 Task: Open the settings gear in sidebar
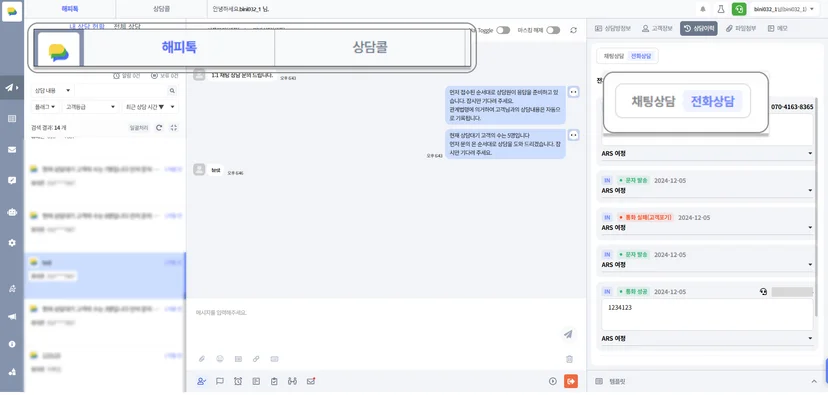12,243
